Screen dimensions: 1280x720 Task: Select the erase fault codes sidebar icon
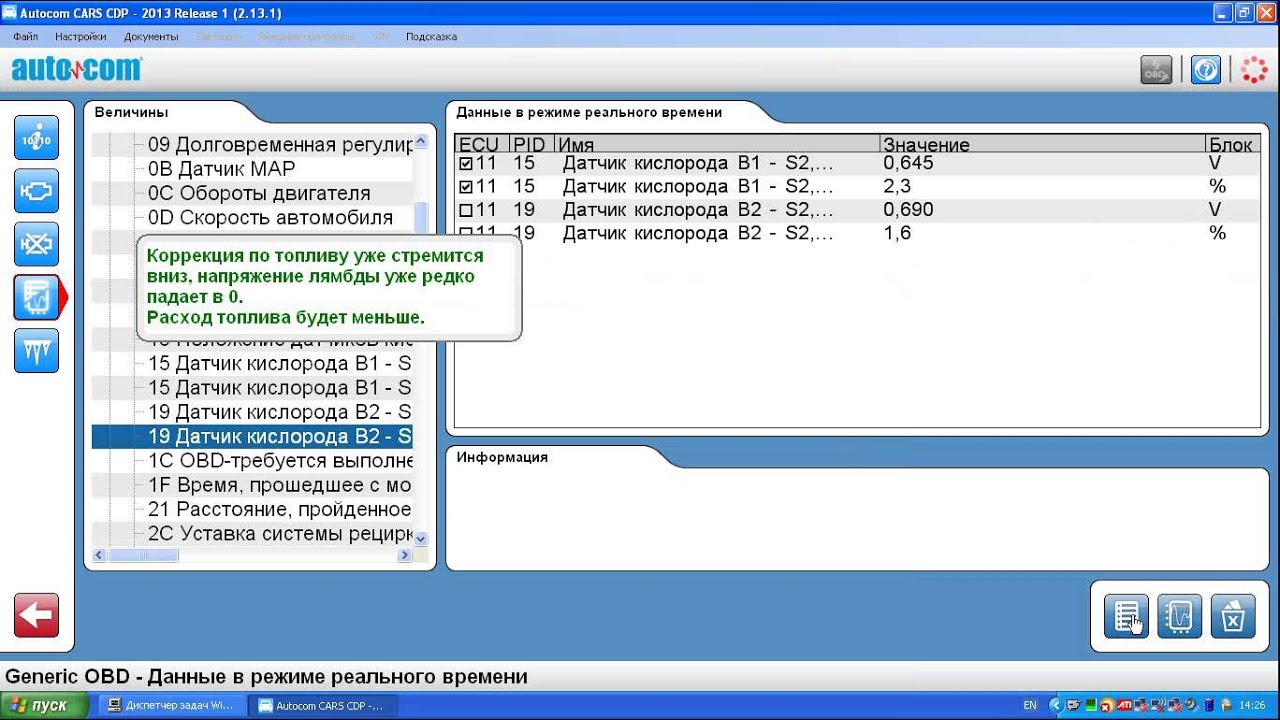pos(36,244)
